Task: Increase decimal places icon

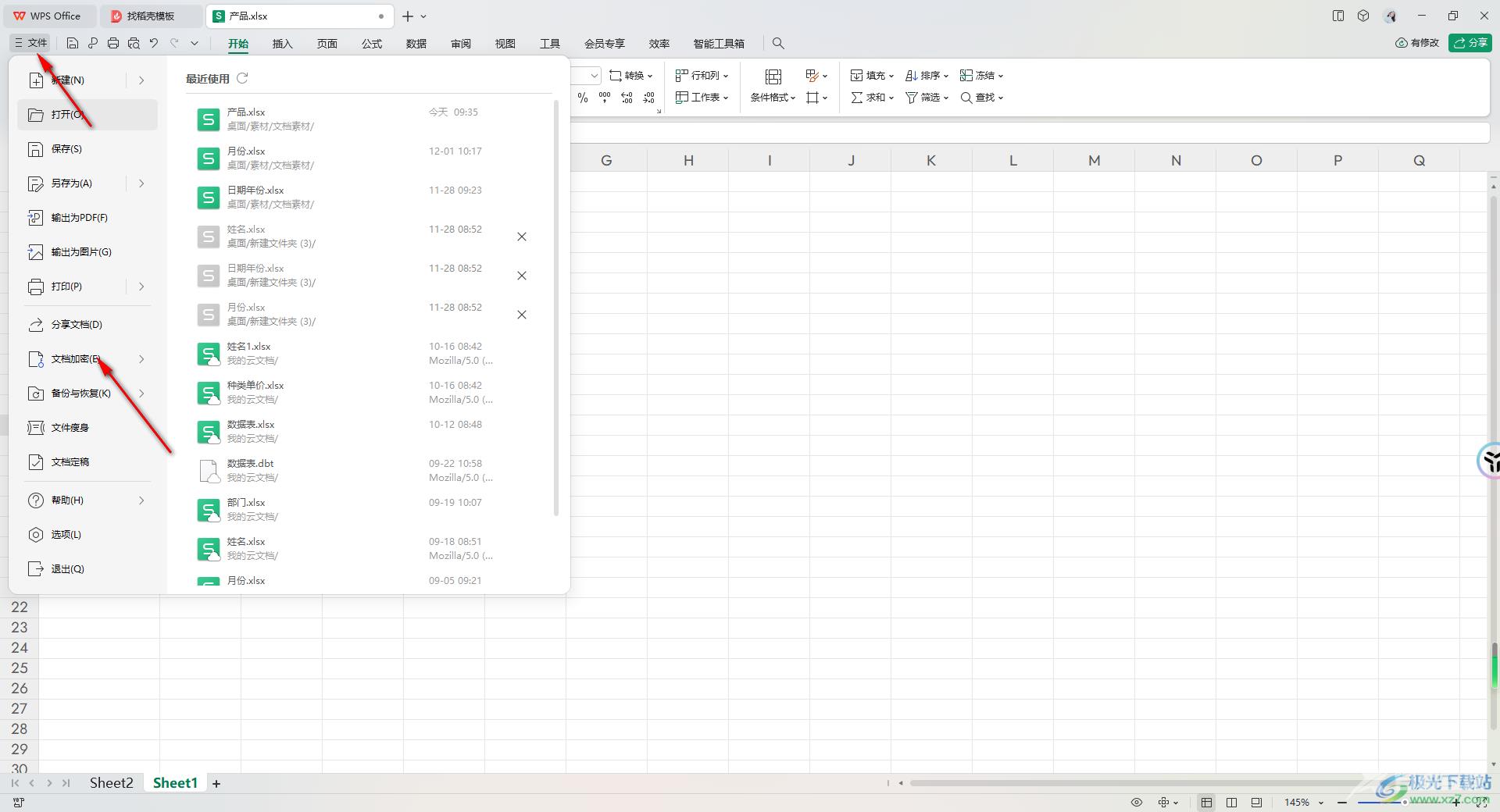Action: point(627,98)
